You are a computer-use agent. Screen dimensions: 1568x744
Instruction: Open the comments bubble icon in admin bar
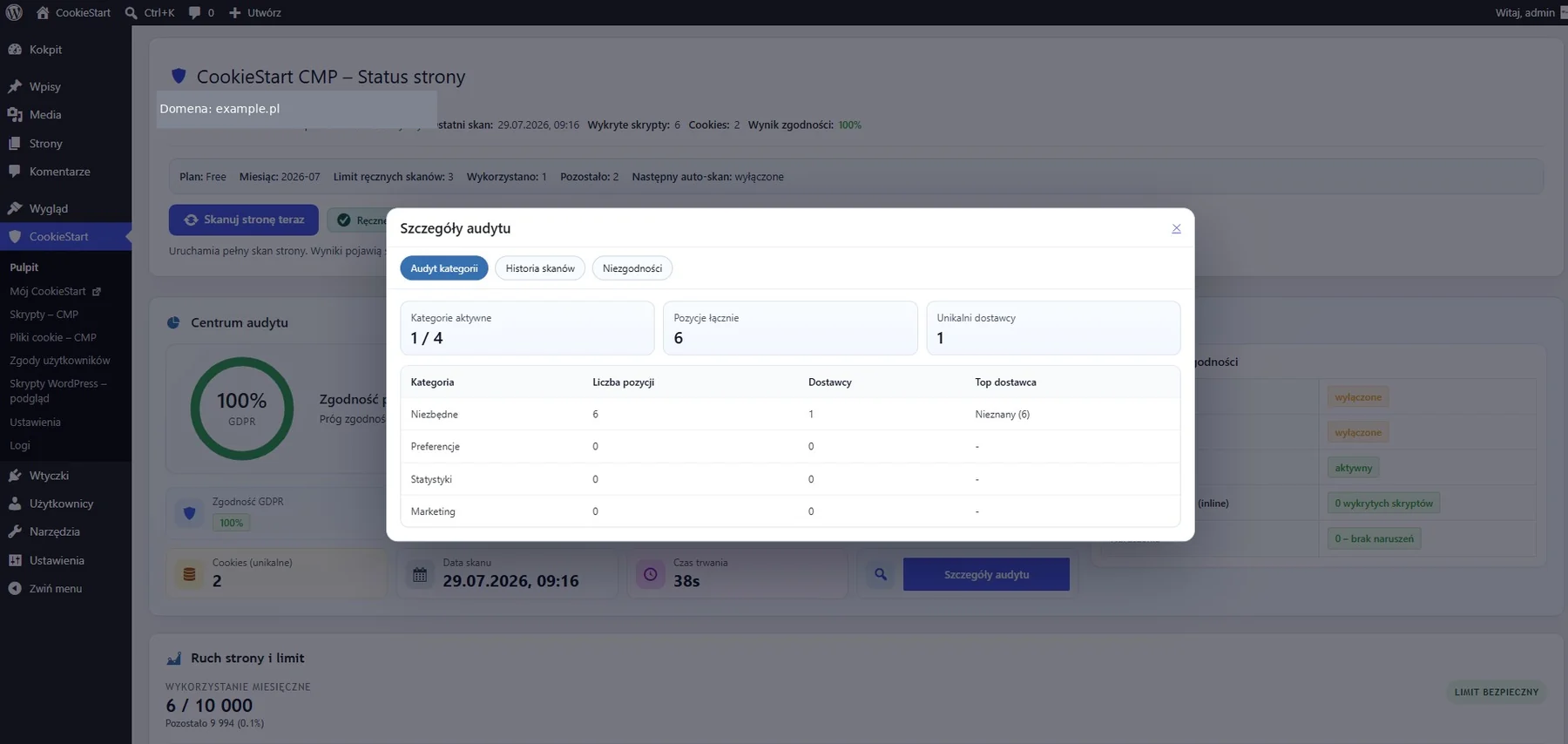(194, 12)
